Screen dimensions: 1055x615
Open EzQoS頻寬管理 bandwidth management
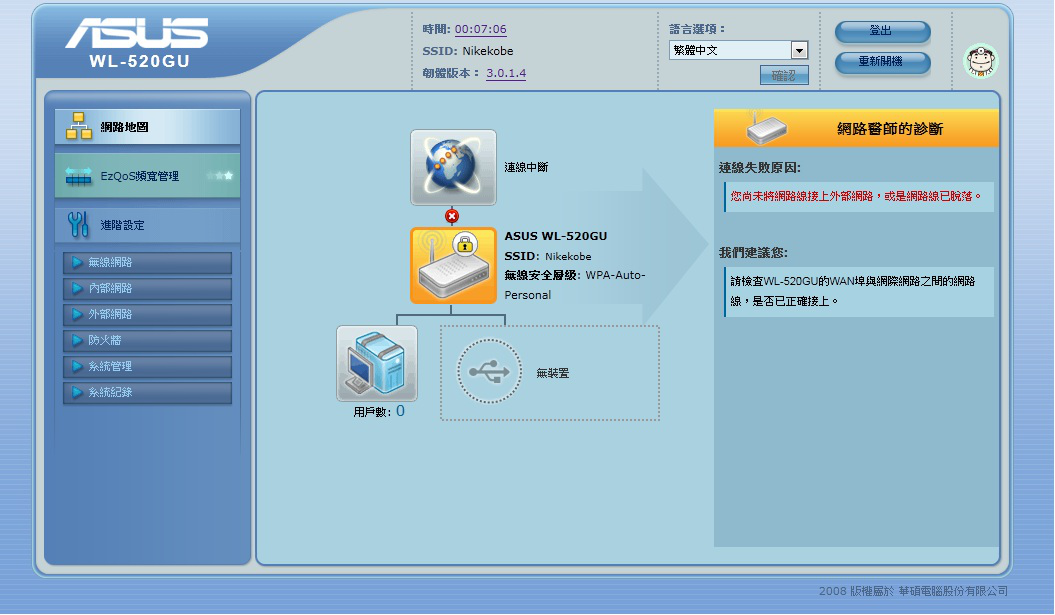[x=147, y=176]
